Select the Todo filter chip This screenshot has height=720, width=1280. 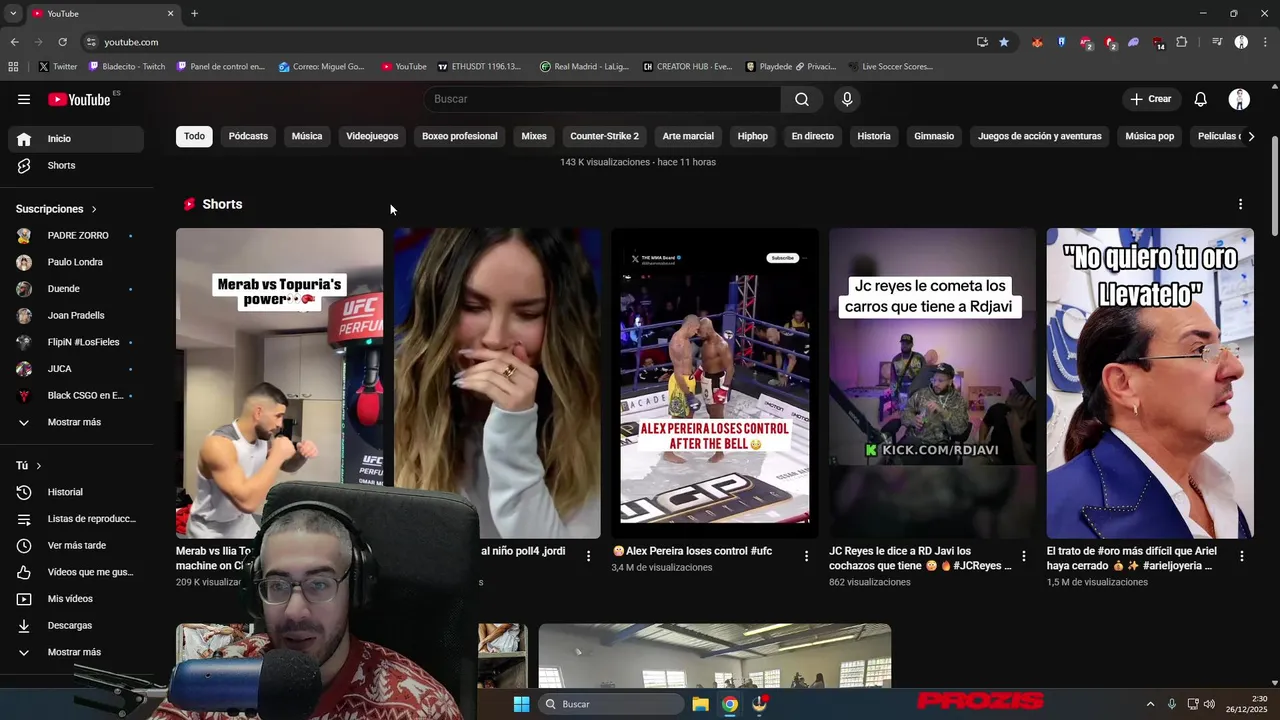point(194,136)
